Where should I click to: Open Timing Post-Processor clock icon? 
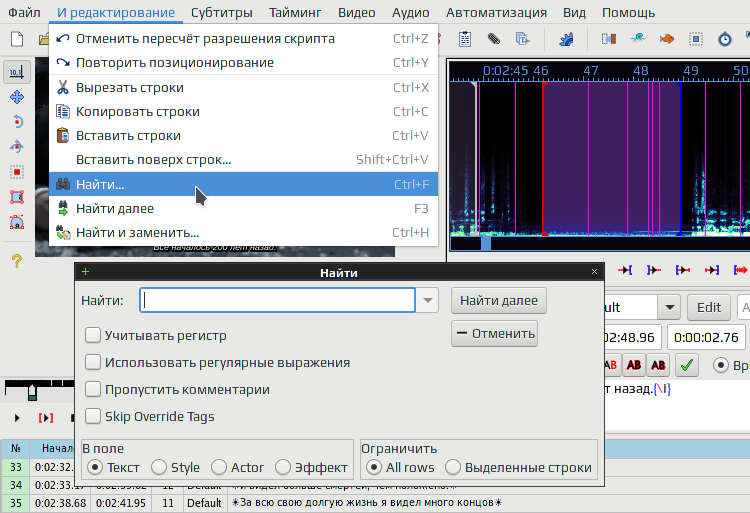click(x=725, y=39)
